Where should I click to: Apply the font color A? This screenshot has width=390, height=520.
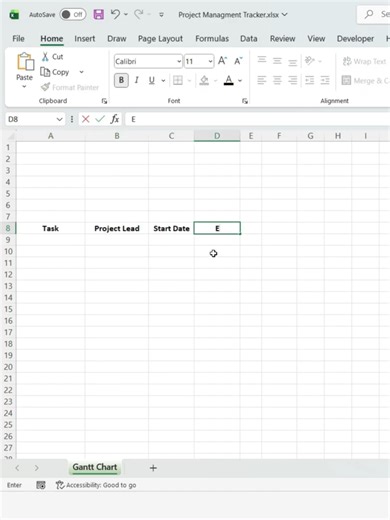pyautogui.click(x=229, y=80)
